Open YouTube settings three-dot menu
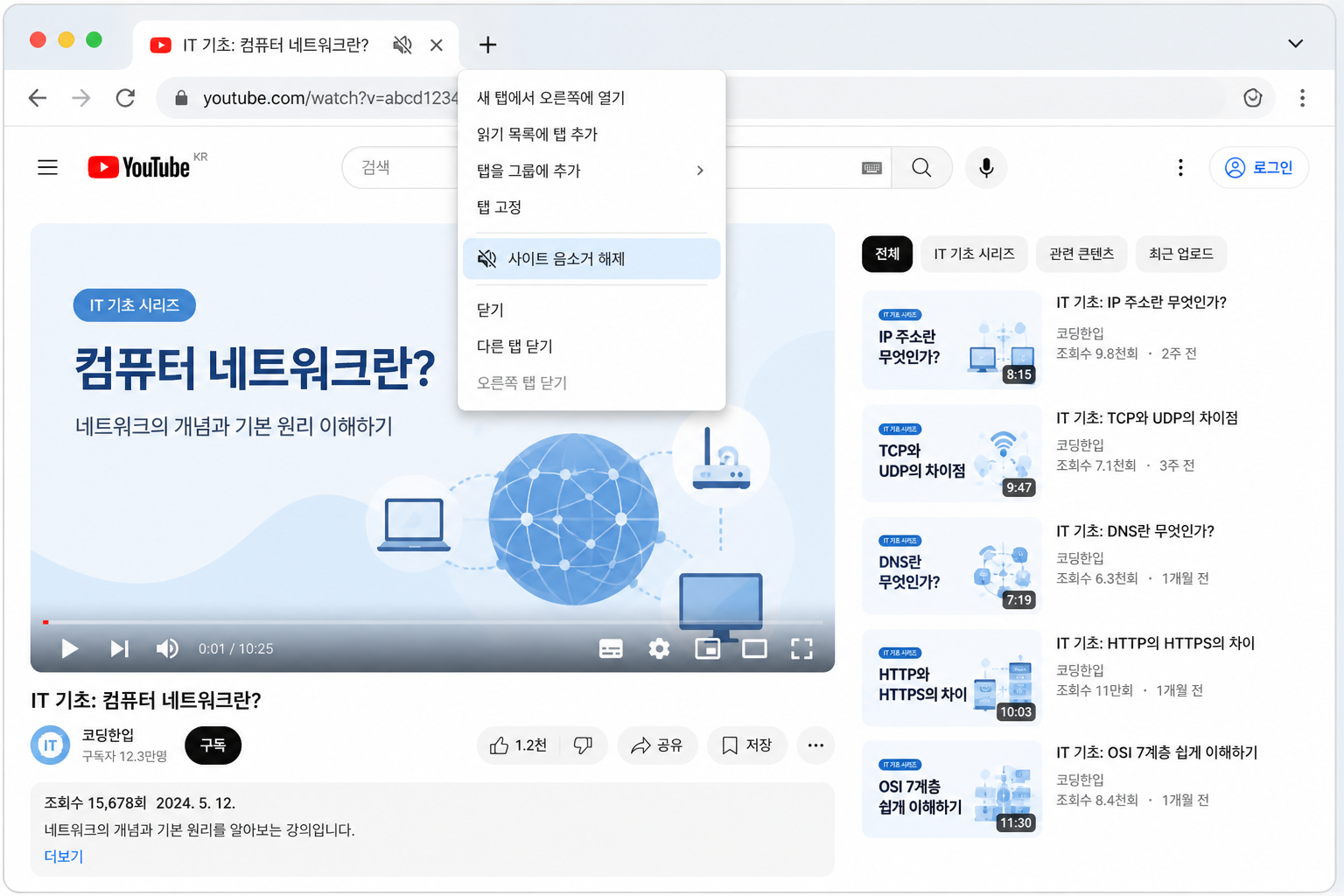Image resolution: width=1344 pixels, height=896 pixels. 1180,167
